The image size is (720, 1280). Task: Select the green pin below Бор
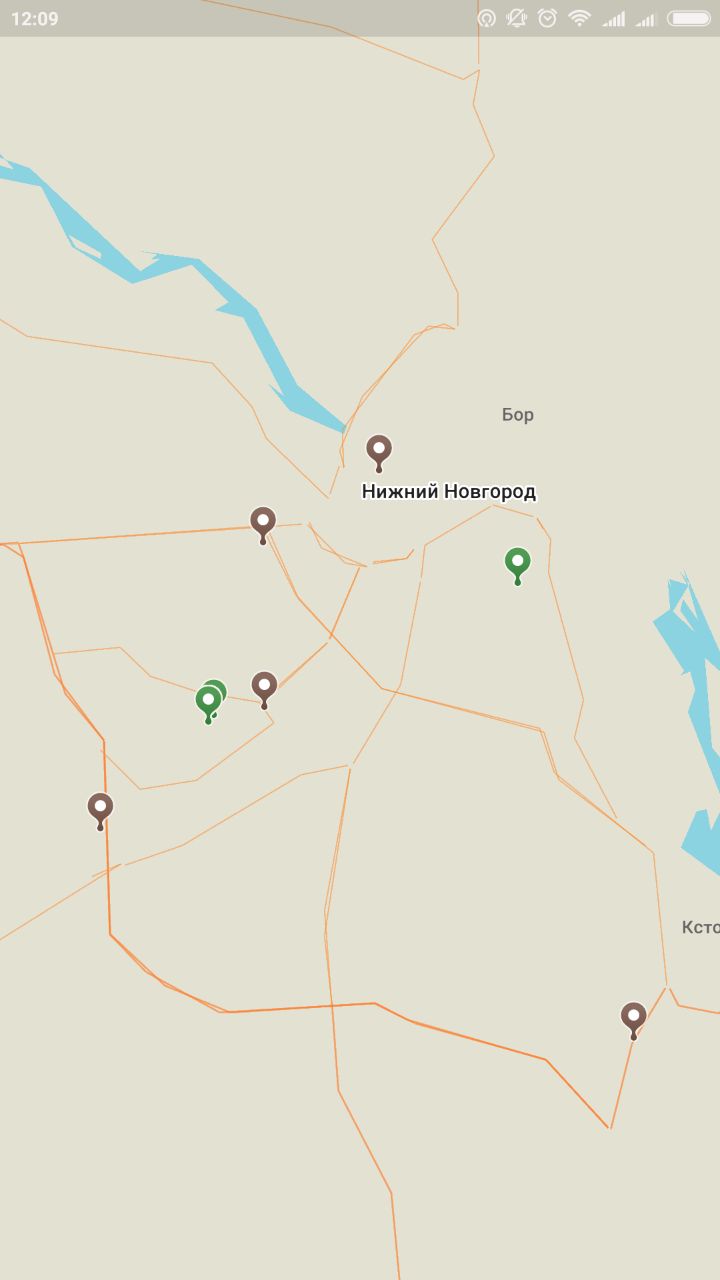517,565
